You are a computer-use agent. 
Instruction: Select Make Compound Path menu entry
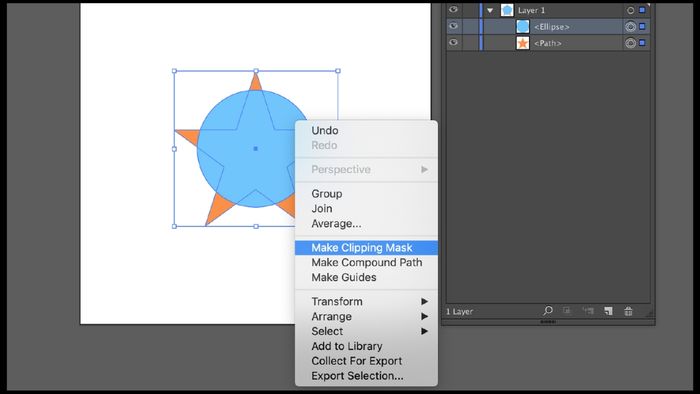[x=366, y=262]
